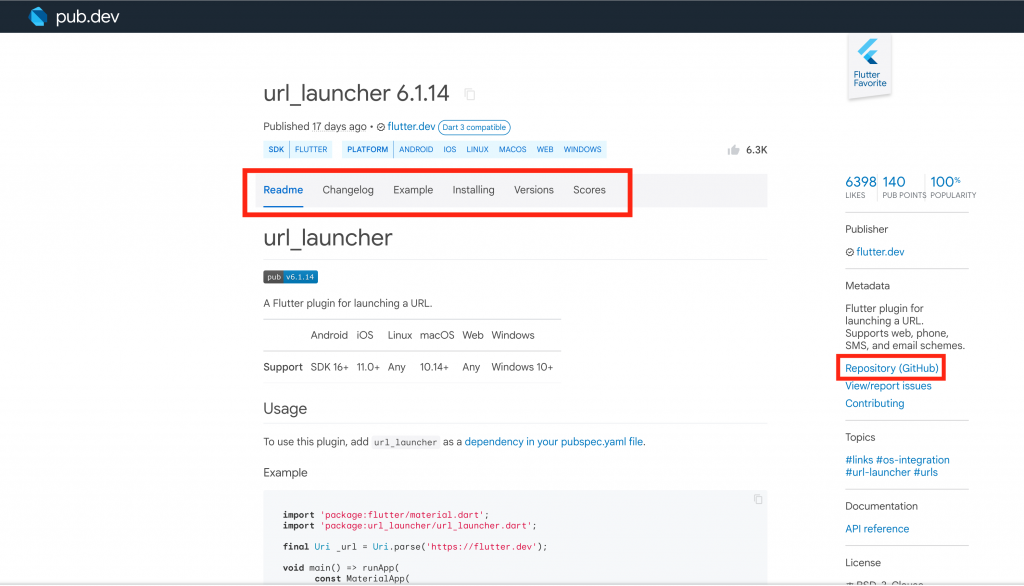Screen dimensions: 1024x586
Task: Select the FLUTTER tag
Action: pyautogui.click(x=311, y=150)
